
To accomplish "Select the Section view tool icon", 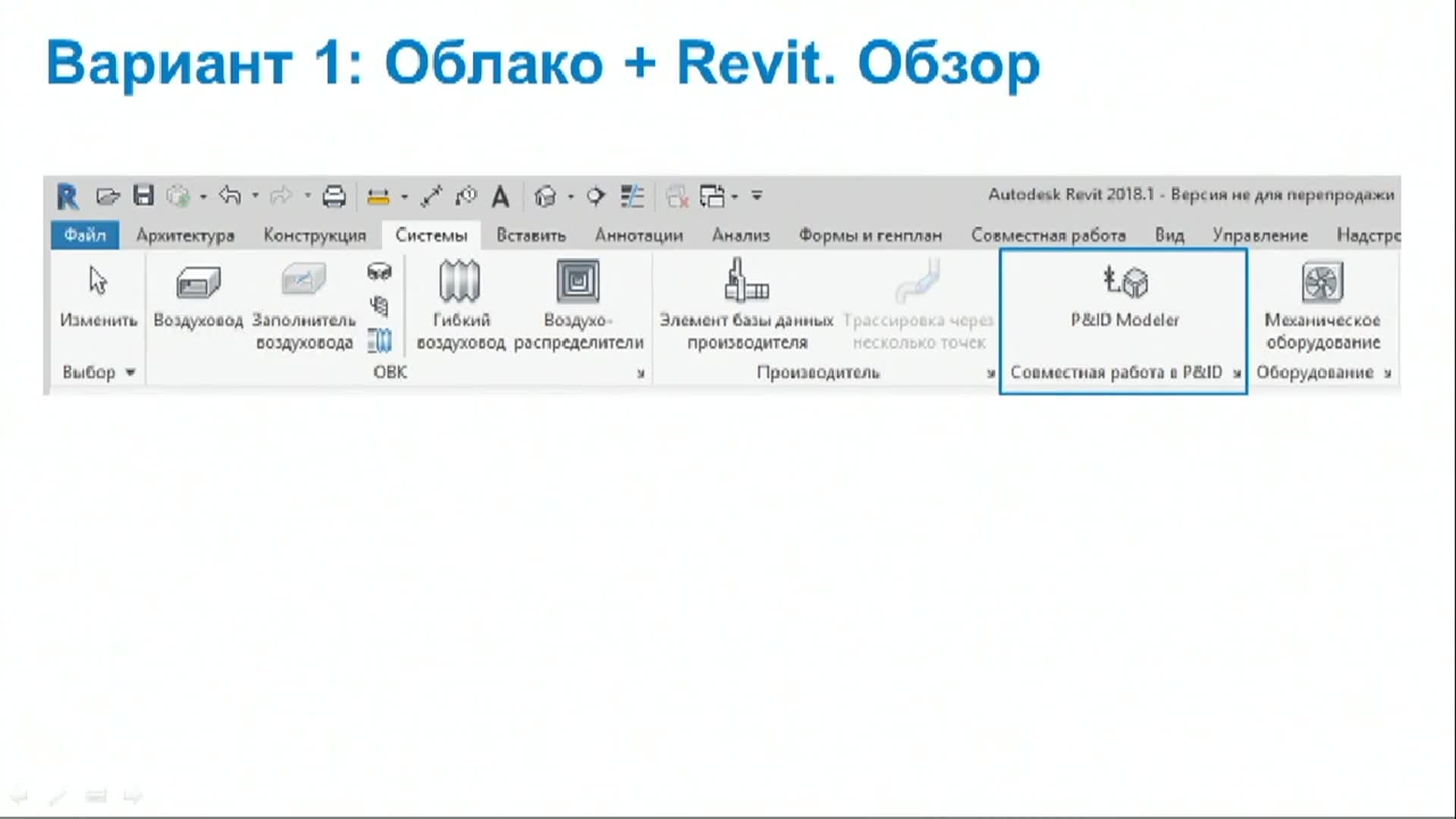I will click(595, 196).
